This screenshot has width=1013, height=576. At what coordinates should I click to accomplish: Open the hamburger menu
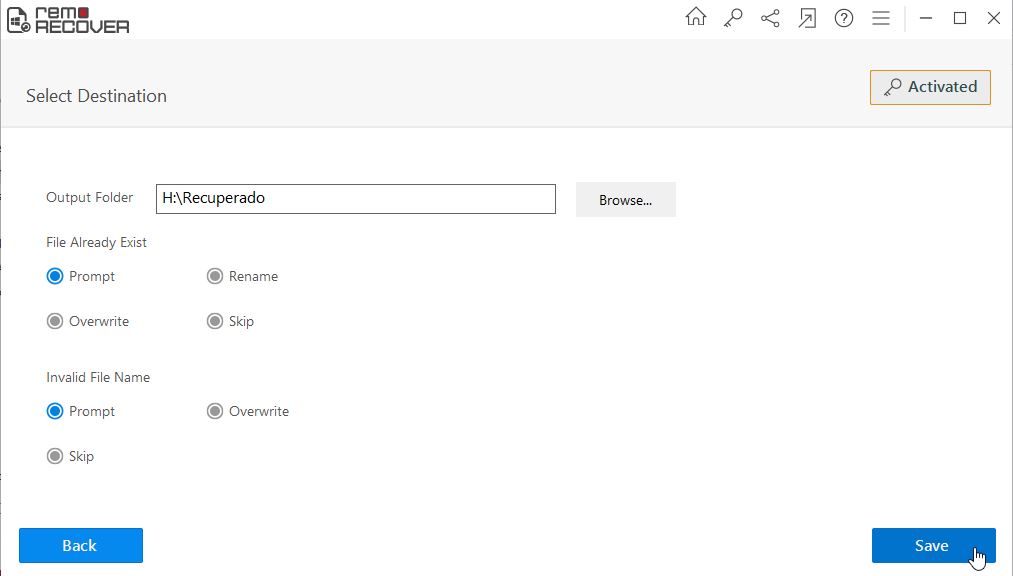(881, 18)
